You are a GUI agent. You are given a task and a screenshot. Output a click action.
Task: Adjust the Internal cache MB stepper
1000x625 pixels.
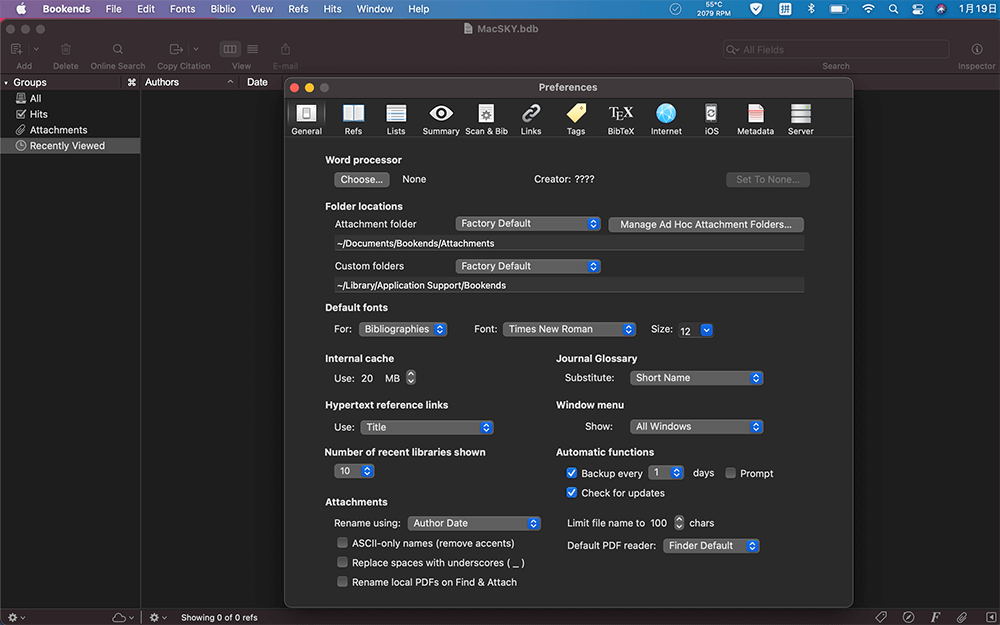411,378
